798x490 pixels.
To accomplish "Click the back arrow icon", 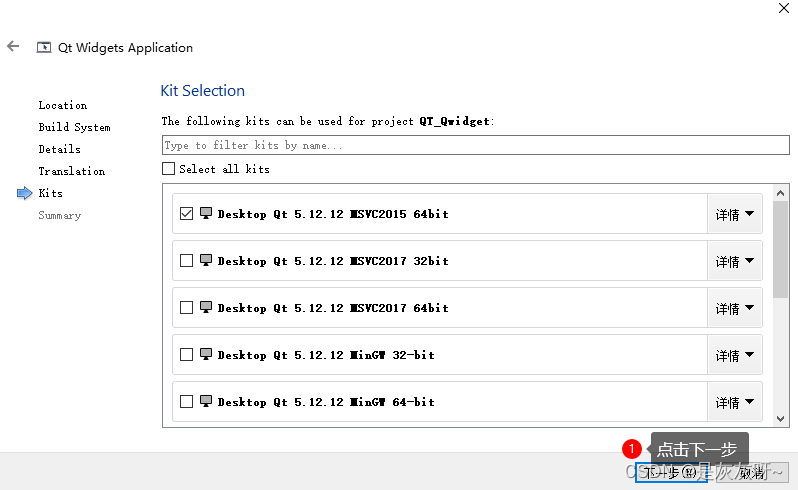I will (13, 47).
